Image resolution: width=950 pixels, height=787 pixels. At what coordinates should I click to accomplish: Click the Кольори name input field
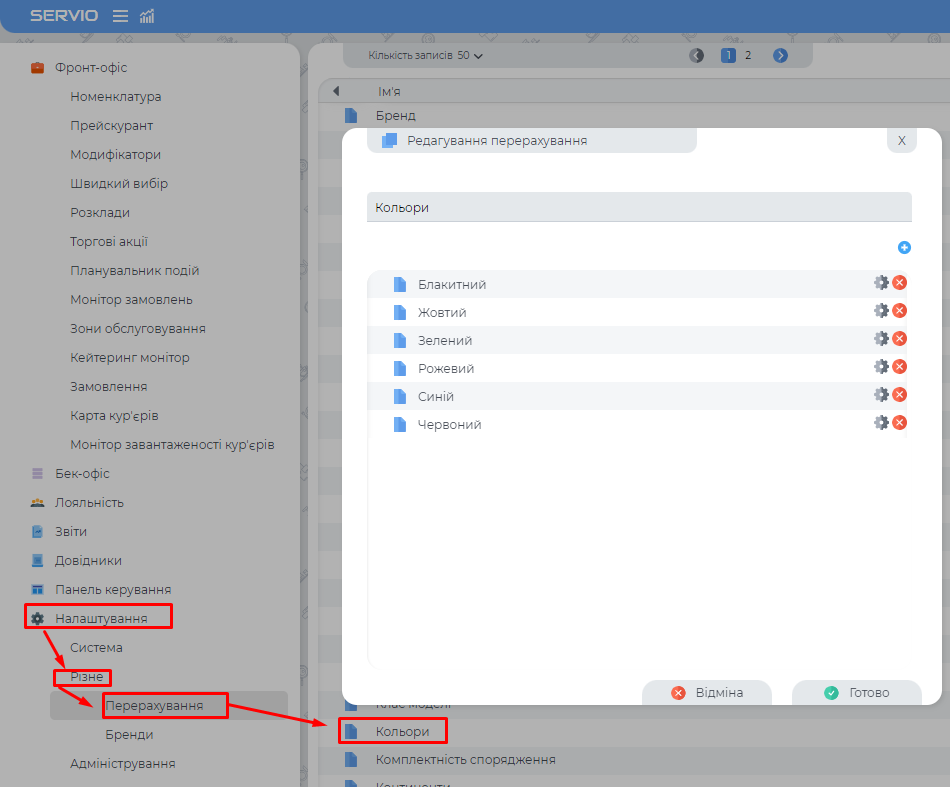[639, 207]
